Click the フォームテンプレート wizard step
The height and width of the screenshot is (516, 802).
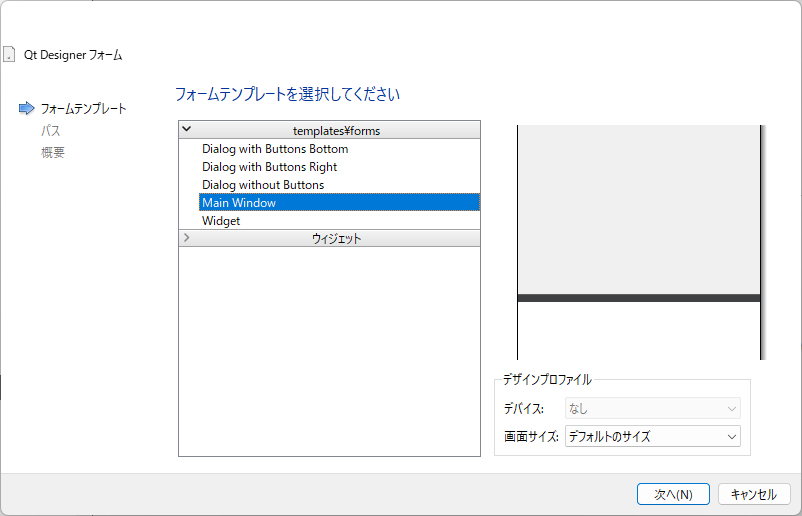[x=83, y=108]
